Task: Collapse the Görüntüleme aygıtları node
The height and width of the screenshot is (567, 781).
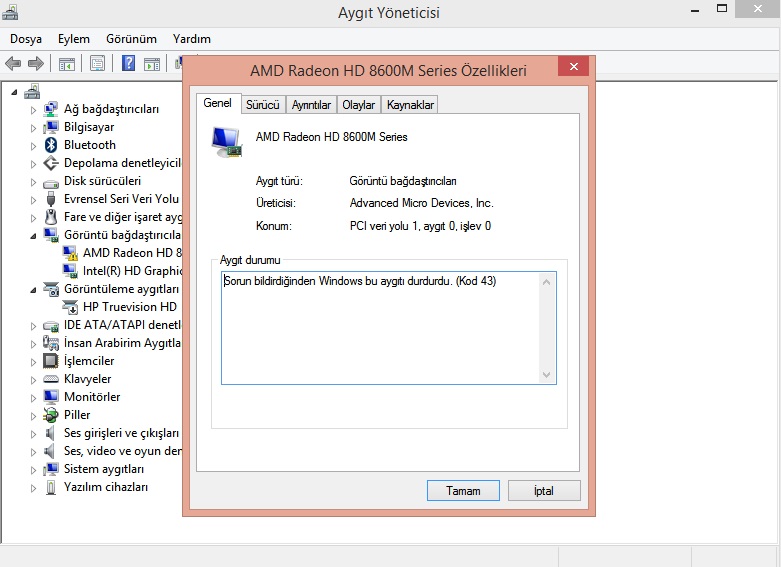Action: tap(33, 289)
